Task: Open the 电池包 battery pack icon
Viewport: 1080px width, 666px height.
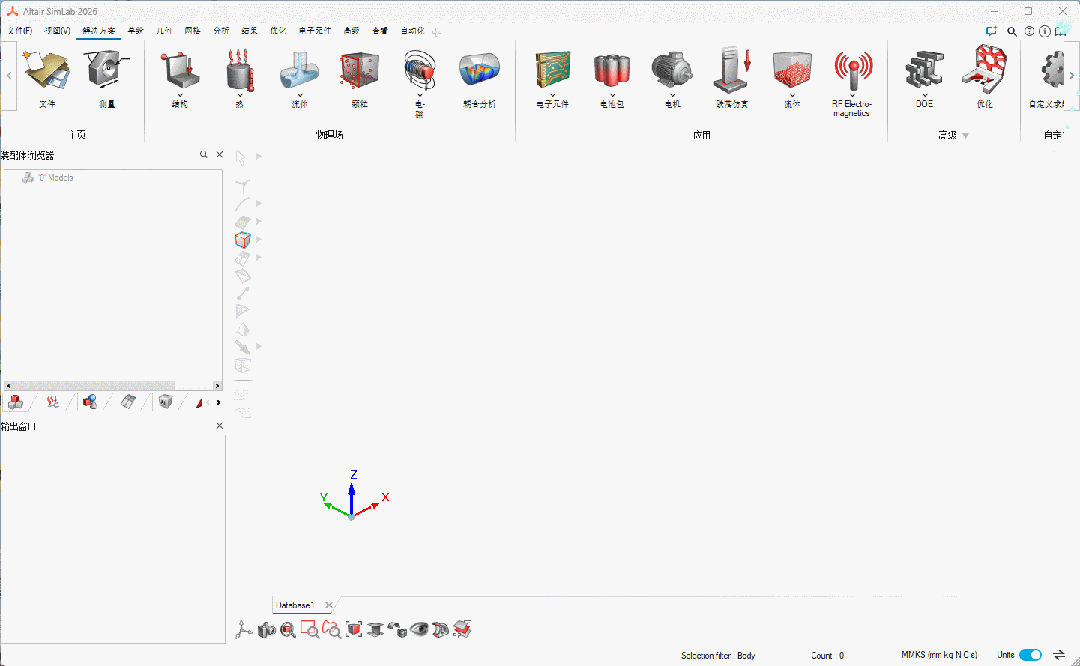Action: pos(612,71)
